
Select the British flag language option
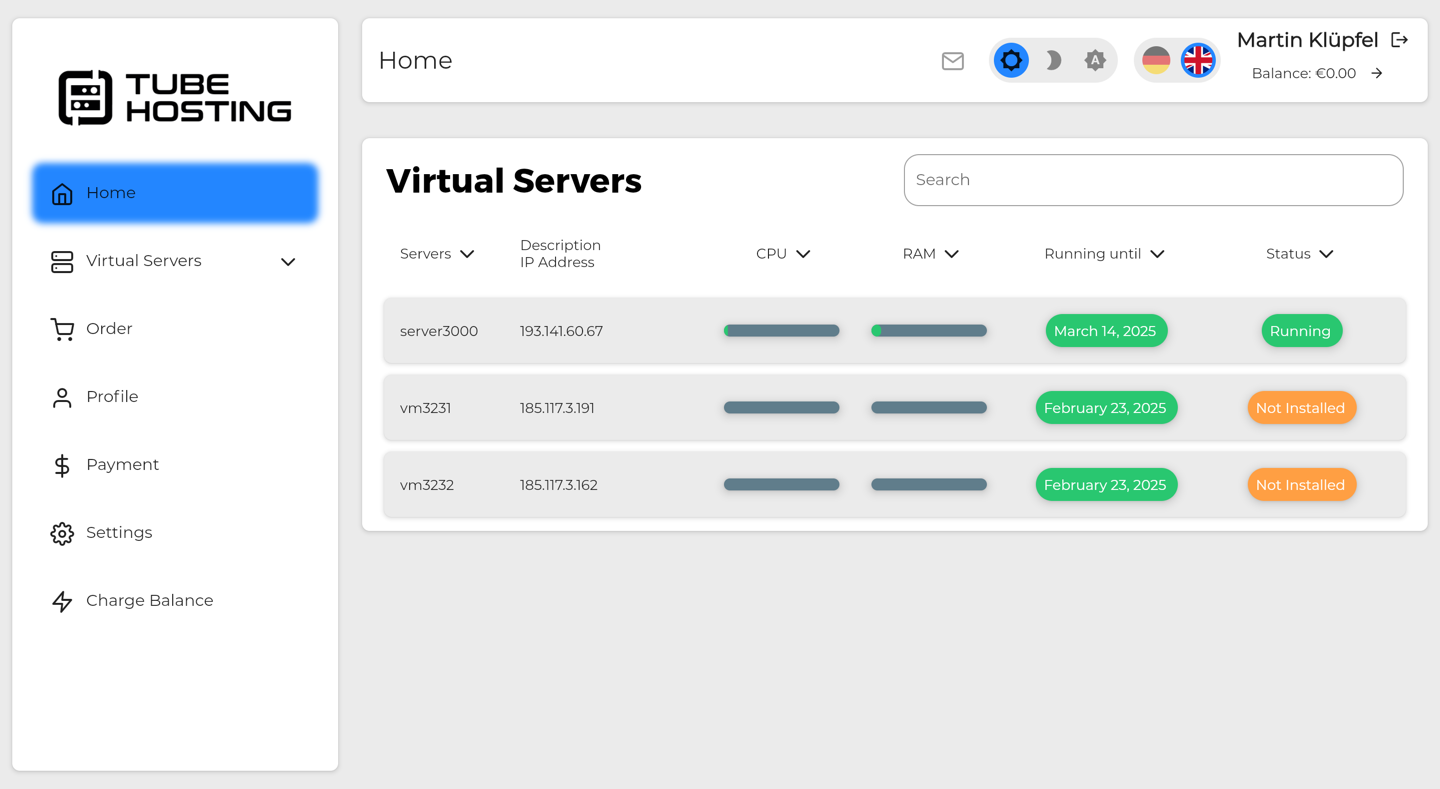[x=1198, y=60]
